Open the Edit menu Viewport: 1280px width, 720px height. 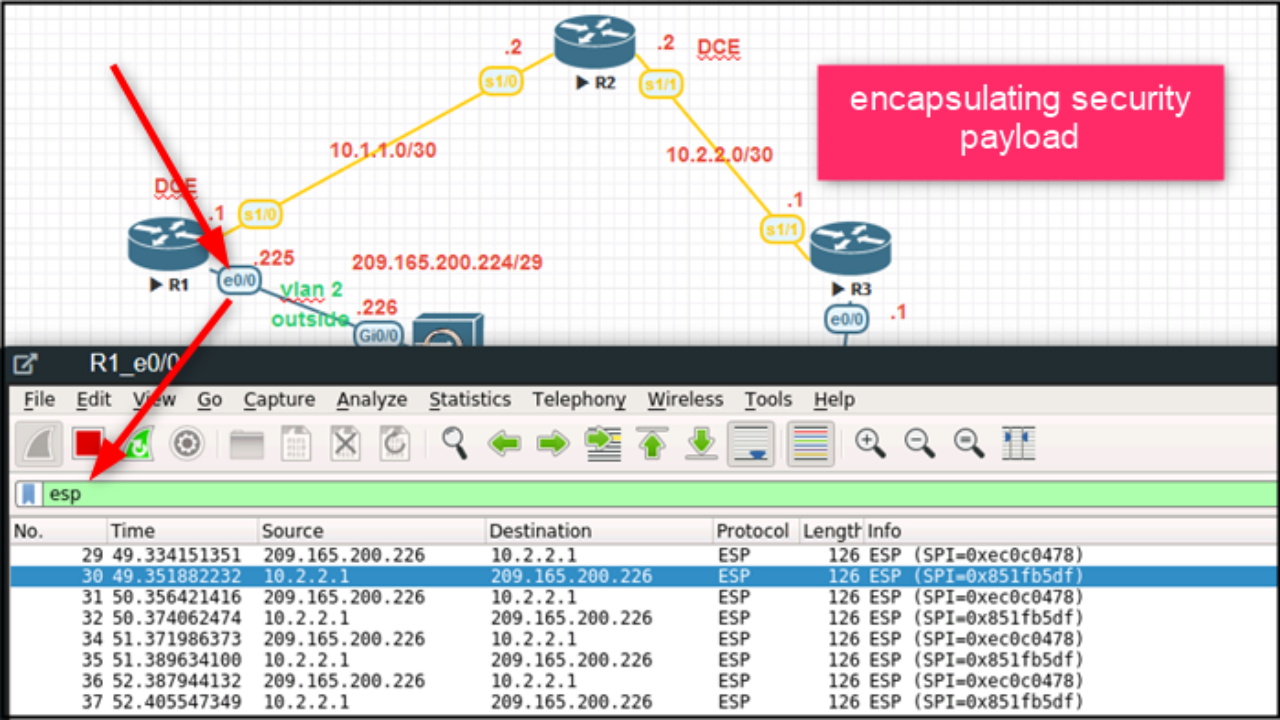tap(94, 400)
